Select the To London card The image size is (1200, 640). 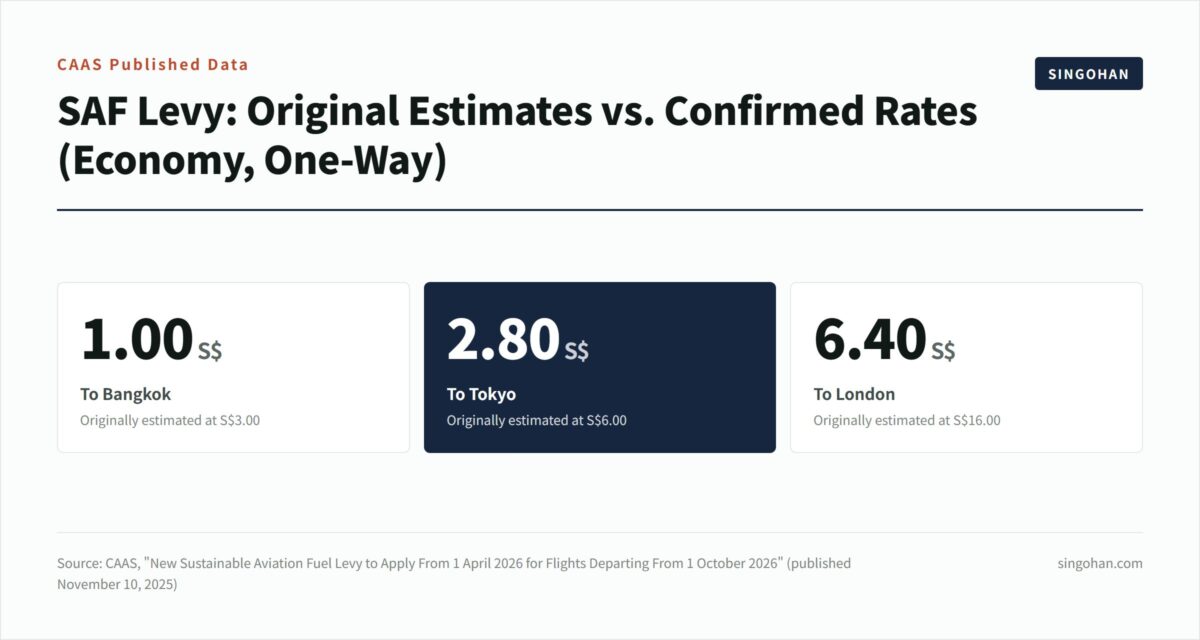point(966,367)
